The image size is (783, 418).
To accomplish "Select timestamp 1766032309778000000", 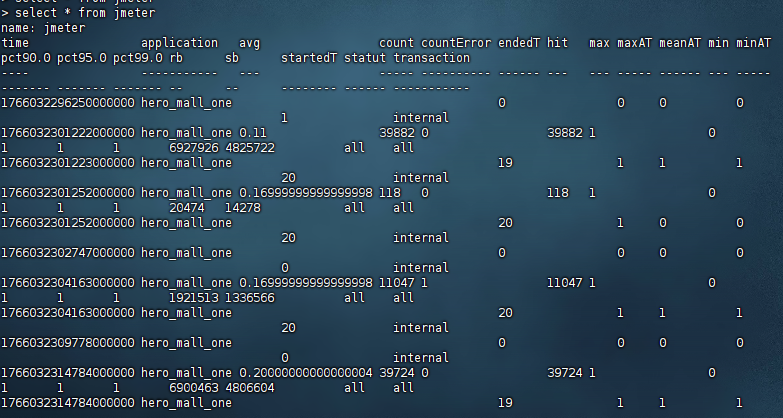I will pyautogui.click(x=67, y=343).
